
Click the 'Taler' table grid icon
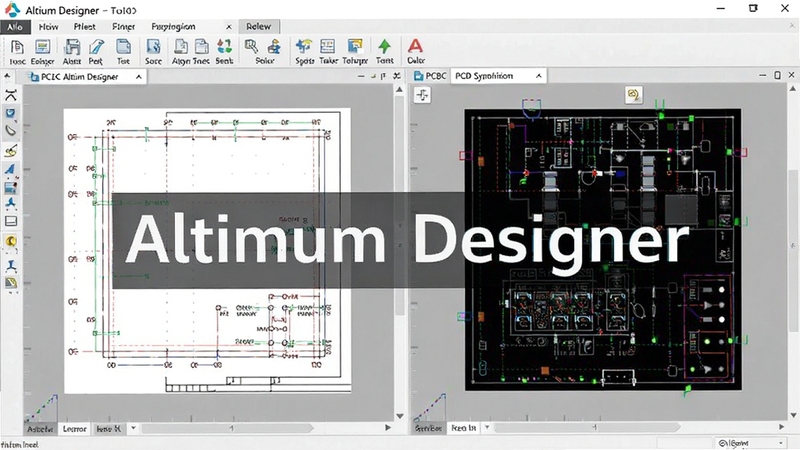[328, 47]
